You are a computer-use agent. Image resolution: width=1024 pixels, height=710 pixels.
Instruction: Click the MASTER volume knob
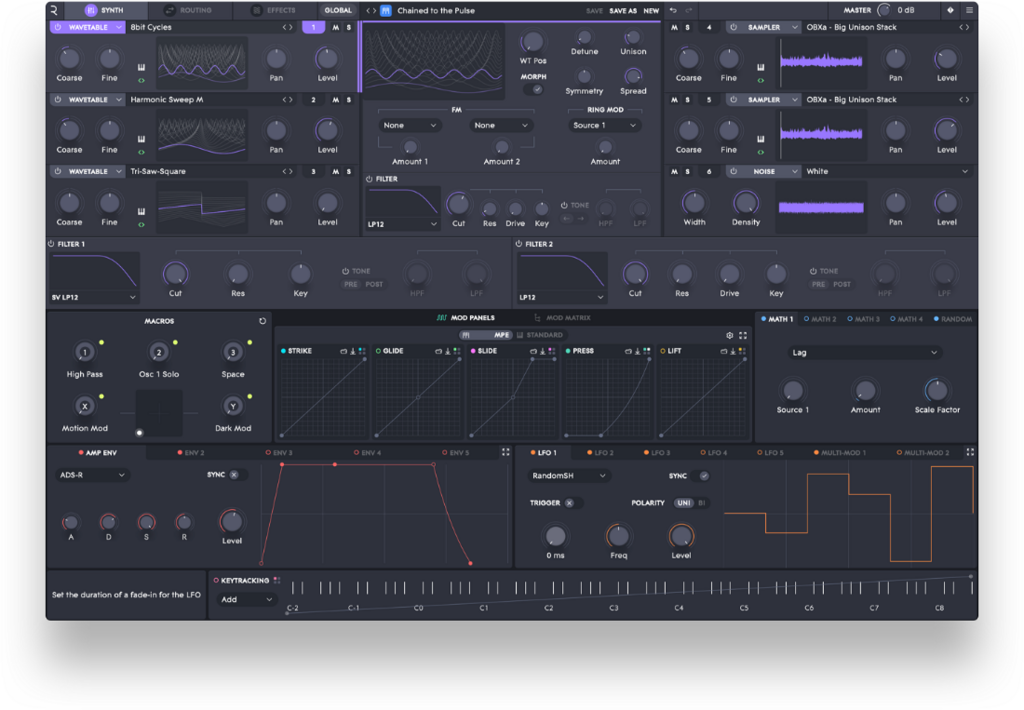point(884,10)
